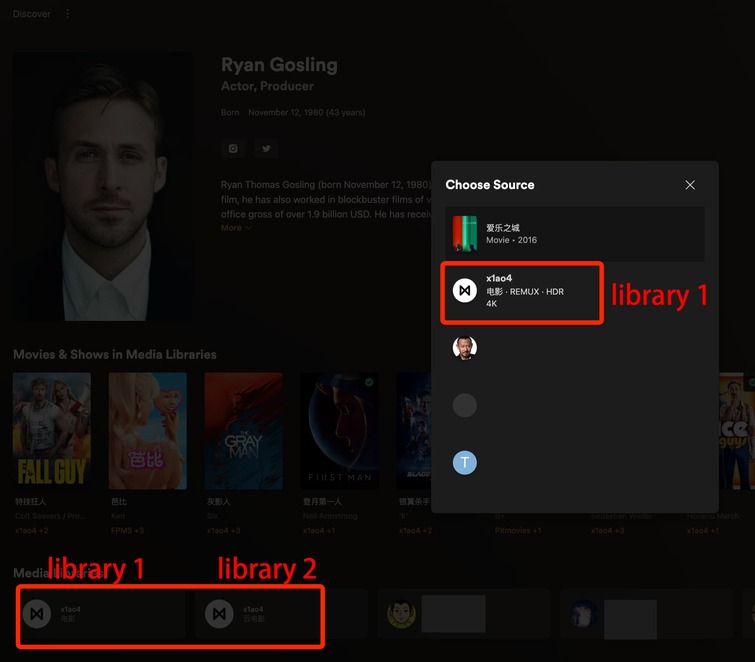This screenshot has width=755, height=662.
Task: Open the x1ao4 电影 media library card
Action: click(x=102, y=614)
